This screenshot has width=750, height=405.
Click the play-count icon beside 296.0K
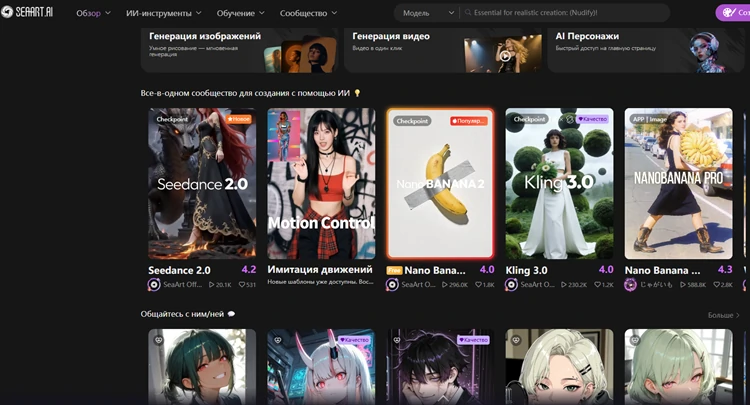(444, 285)
